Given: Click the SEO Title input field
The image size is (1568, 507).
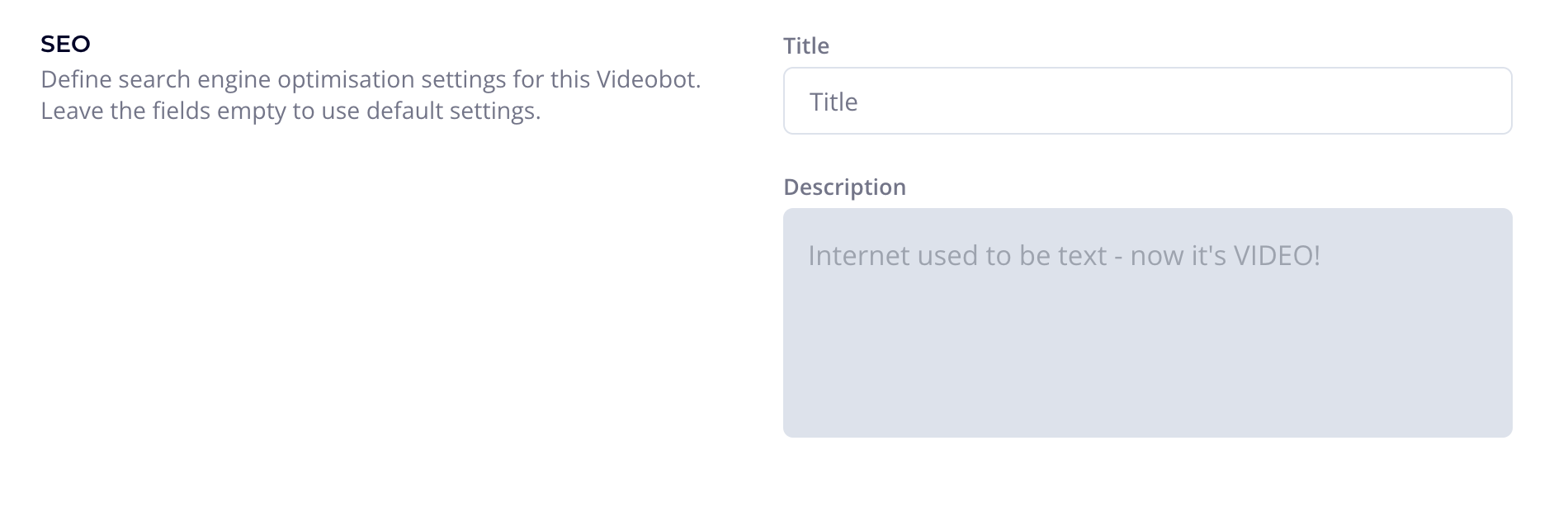Looking at the screenshot, I should [x=1147, y=101].
